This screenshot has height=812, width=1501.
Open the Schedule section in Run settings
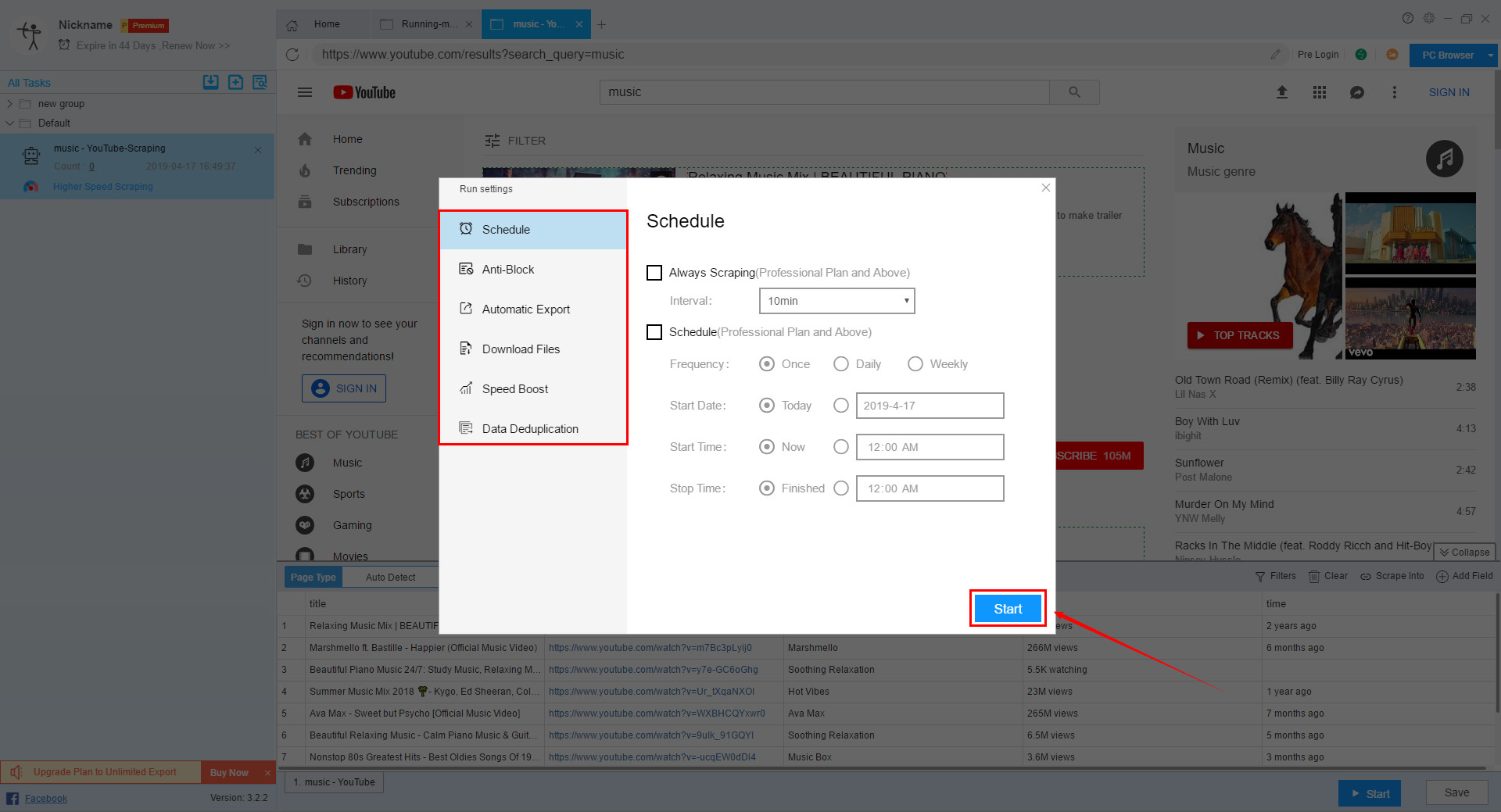click(x=533, y=230)
